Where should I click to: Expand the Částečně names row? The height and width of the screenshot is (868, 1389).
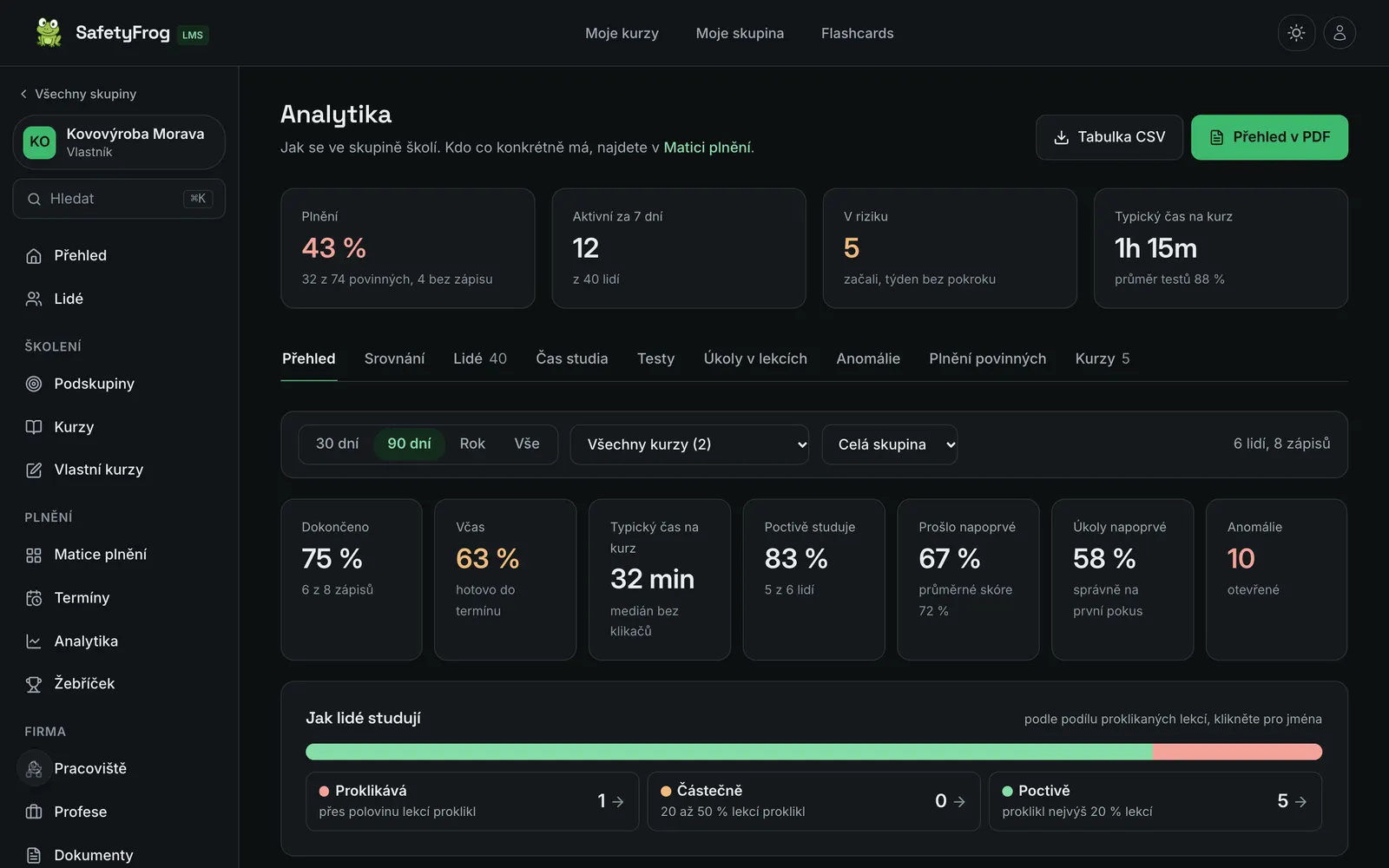click(813, 801)
